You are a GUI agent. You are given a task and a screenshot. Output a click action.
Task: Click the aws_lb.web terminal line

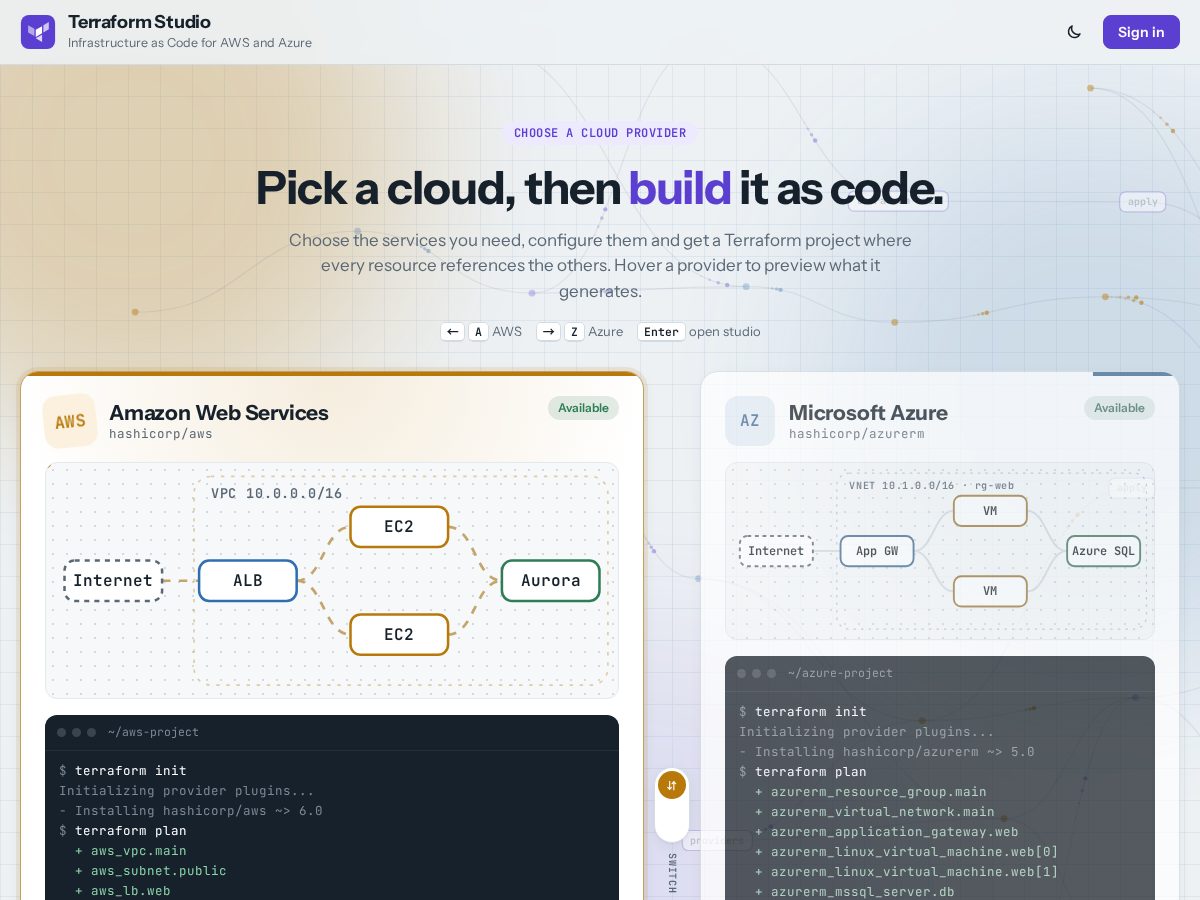point(123,891)
